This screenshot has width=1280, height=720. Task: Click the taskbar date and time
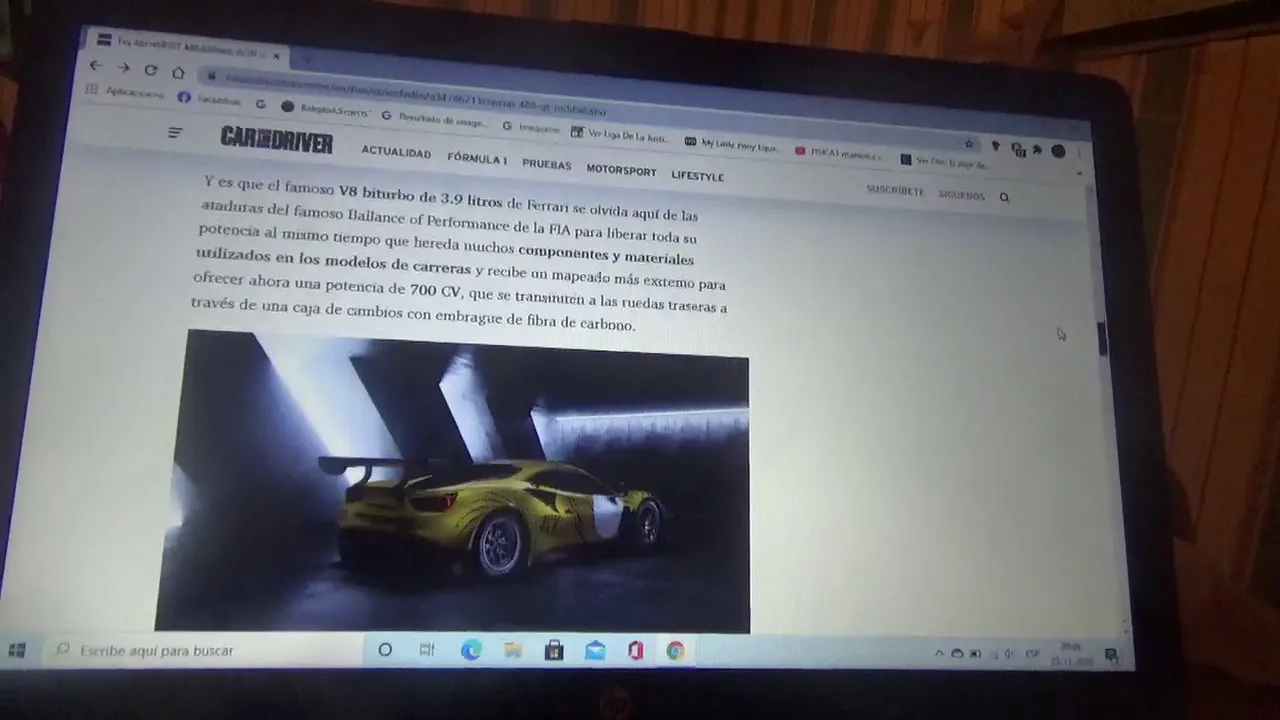pyautogui.click(x=1071, y=654)
